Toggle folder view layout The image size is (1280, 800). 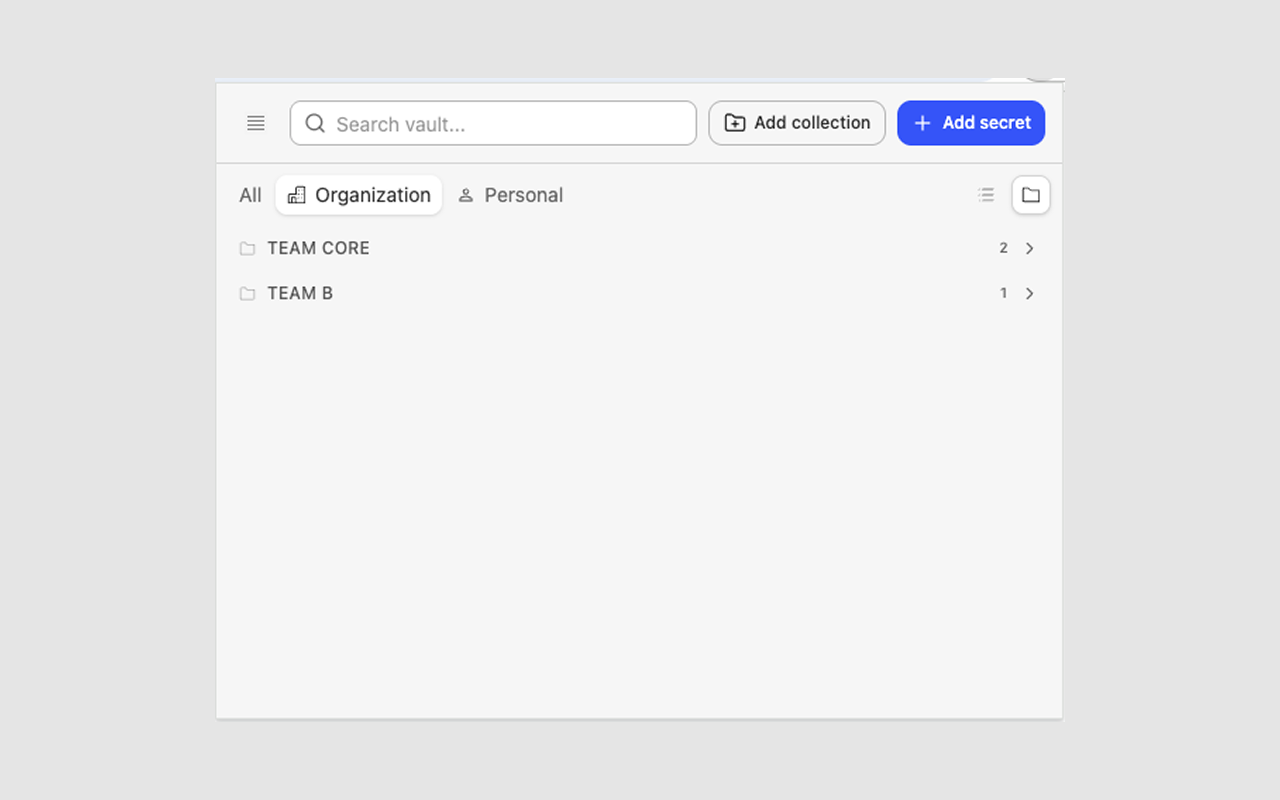coord(1031,195)
